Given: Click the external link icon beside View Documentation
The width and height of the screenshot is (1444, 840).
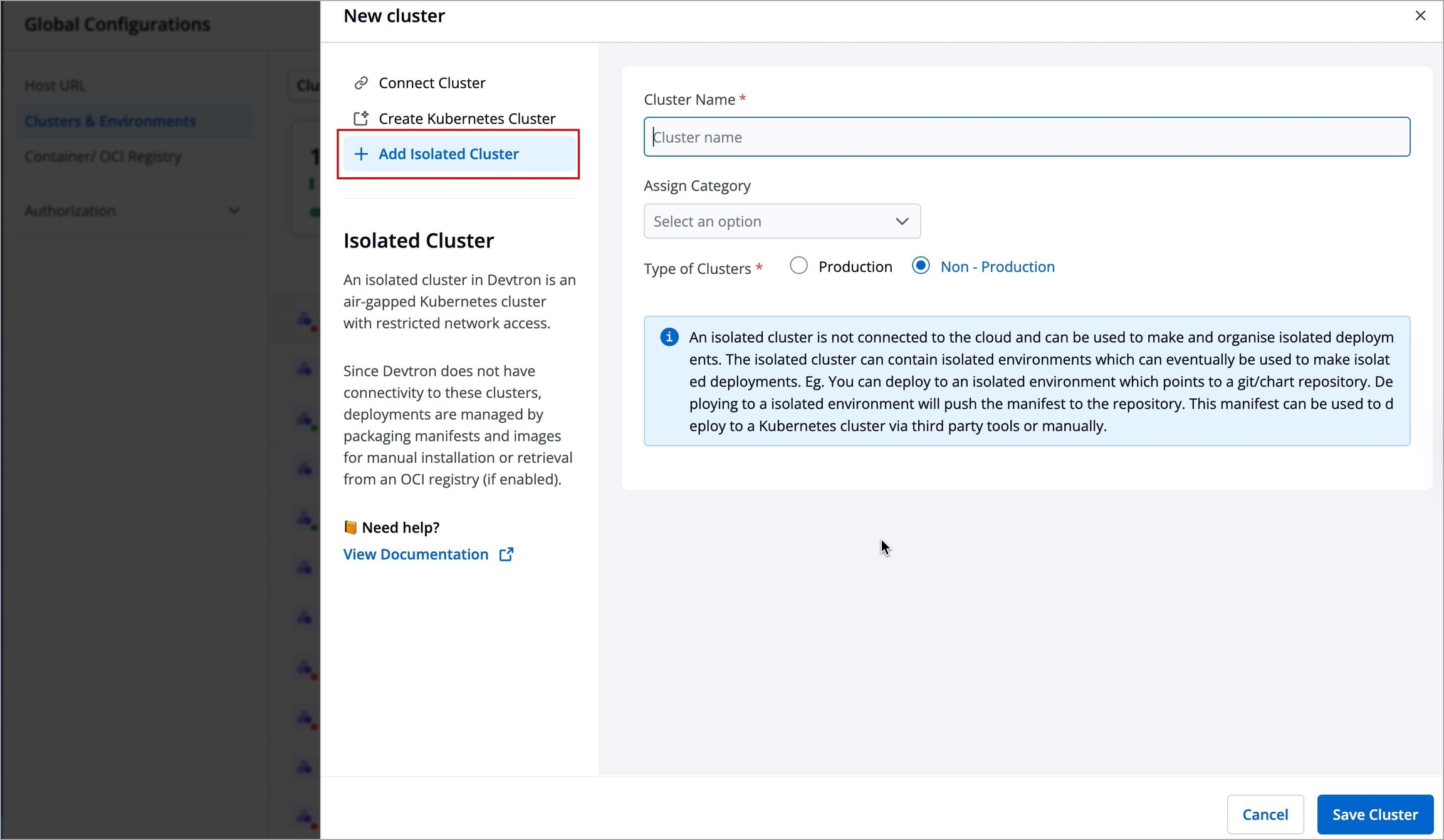Looking at the screenshot, I should 506,554.
